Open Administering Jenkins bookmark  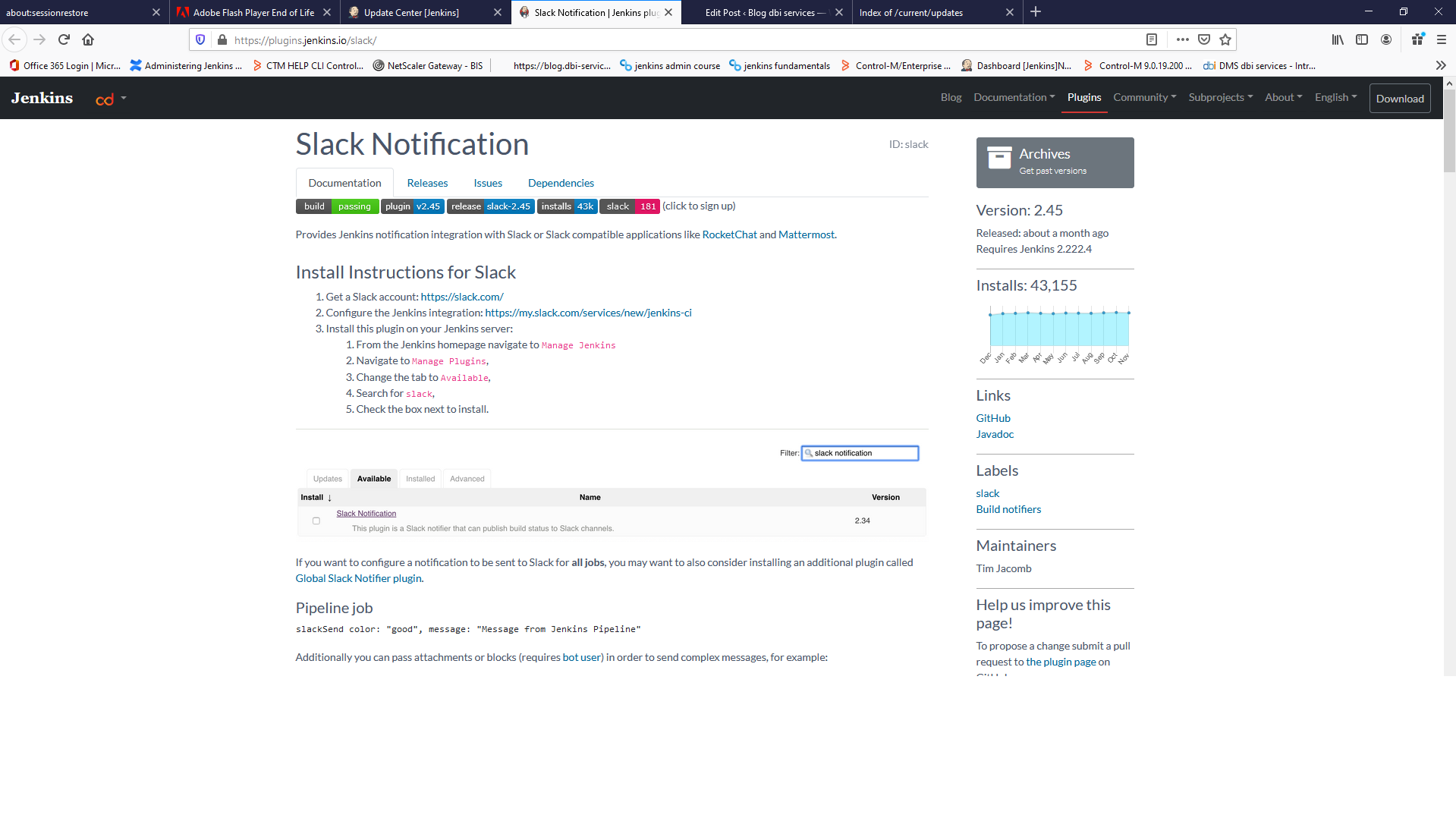click(186, 66)
